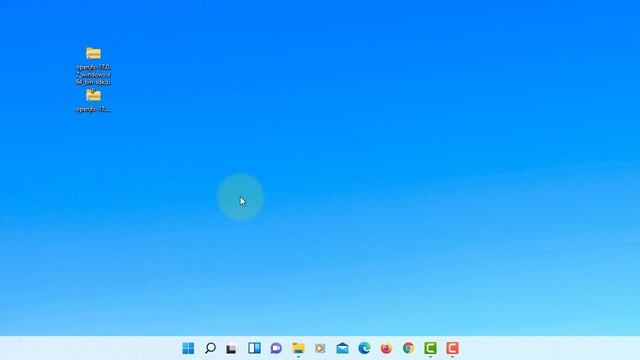Open the green Camtasia icon
The image size is (640, 360).
(x=430, y=348)
